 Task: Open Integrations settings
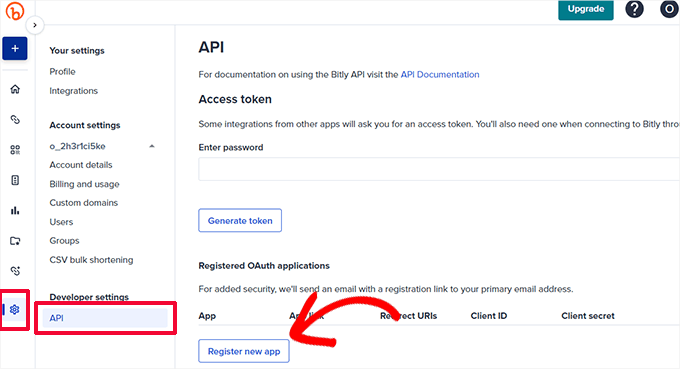[74, 91]
